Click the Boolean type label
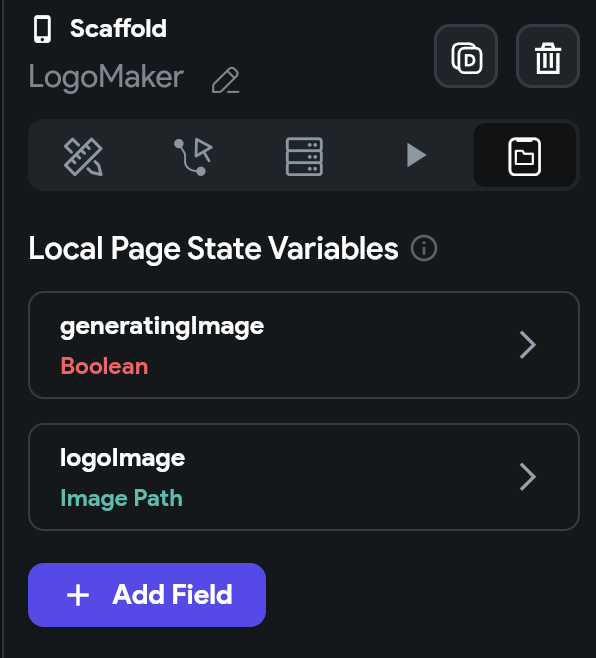The image size is (596, 658). [x=104, y=366]
